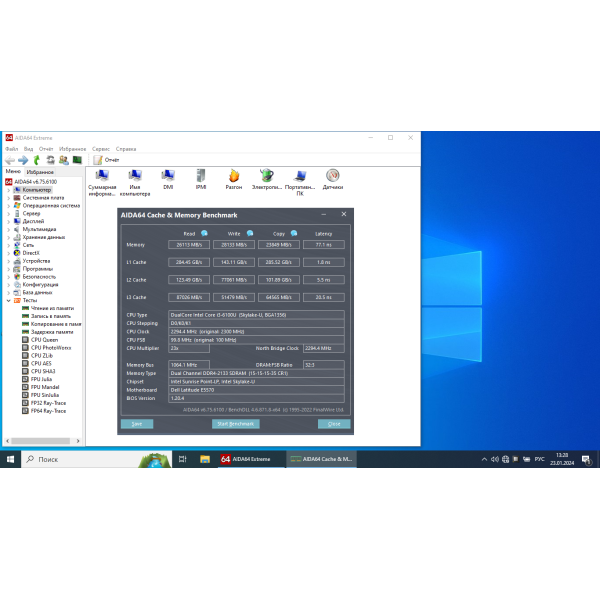
Task: Click the Write info bubble icon
Action: [250, 233]
